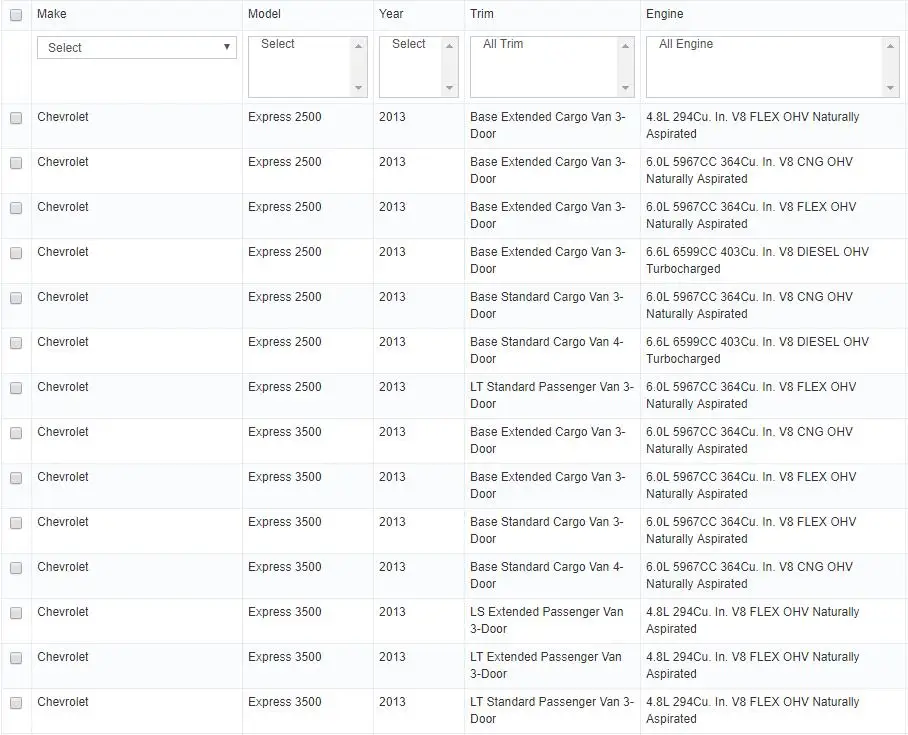Click 6.0L CNG engine, Express 3500 4-Door row
Image resolution: width=908 pixels, height=735 pixels.
749,575
